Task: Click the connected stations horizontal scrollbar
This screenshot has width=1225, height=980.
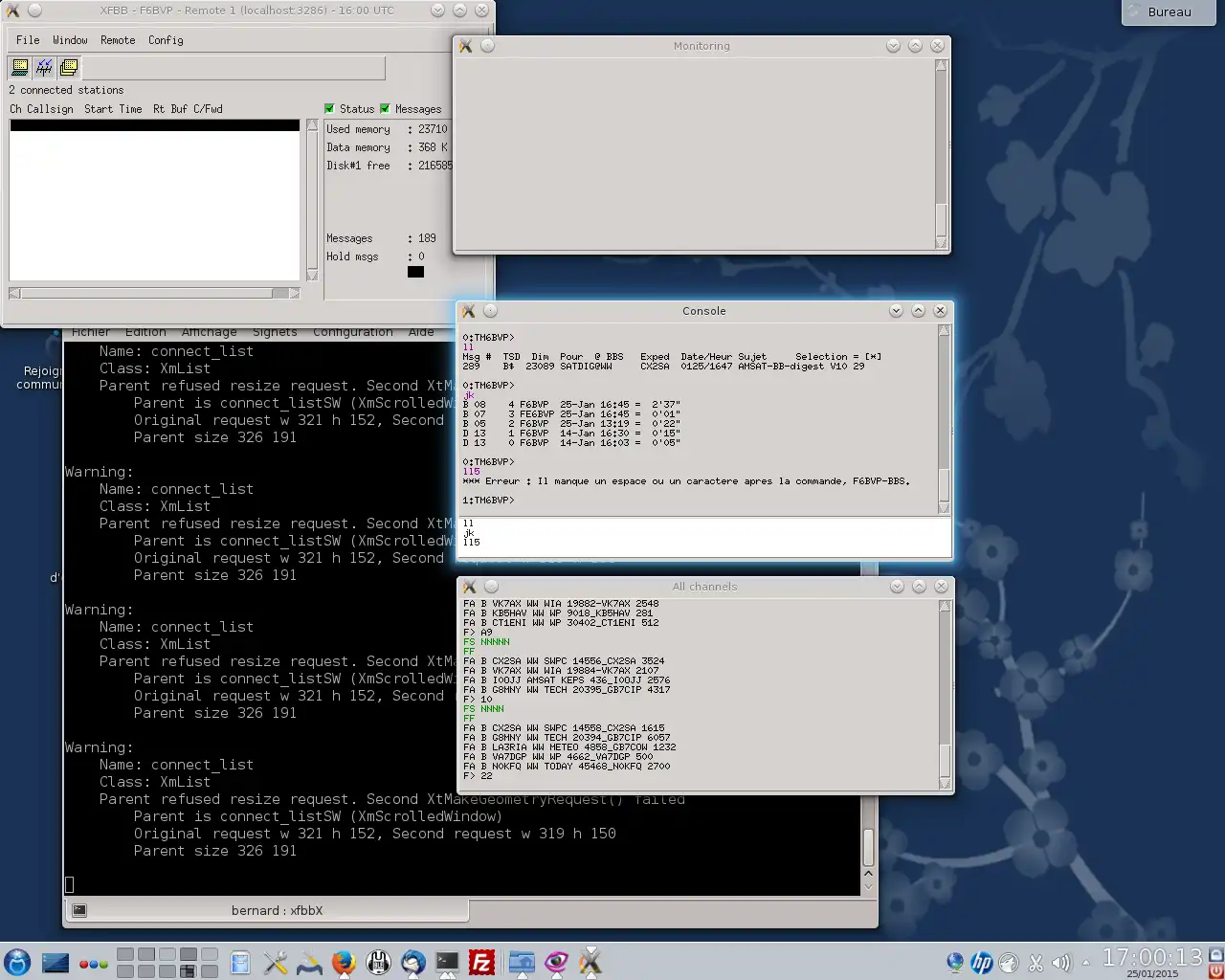Action: coord(154,294)
